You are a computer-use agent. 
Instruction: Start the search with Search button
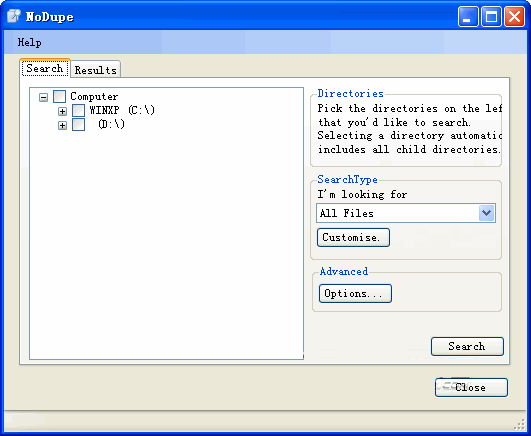point(467,346)
